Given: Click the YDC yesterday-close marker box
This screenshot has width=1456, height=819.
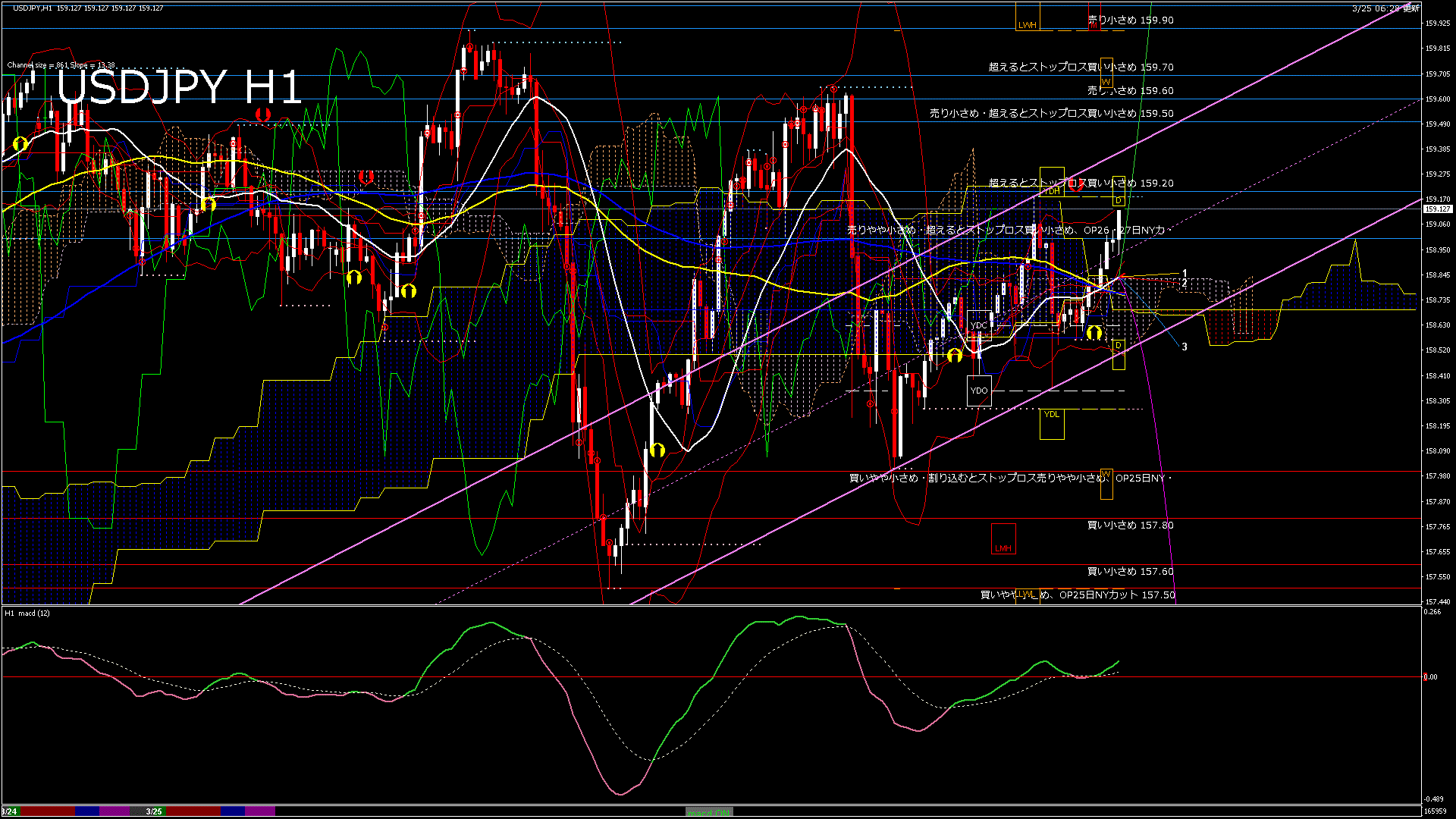Looking at the screenshot, I should click(x=979, y=325).
